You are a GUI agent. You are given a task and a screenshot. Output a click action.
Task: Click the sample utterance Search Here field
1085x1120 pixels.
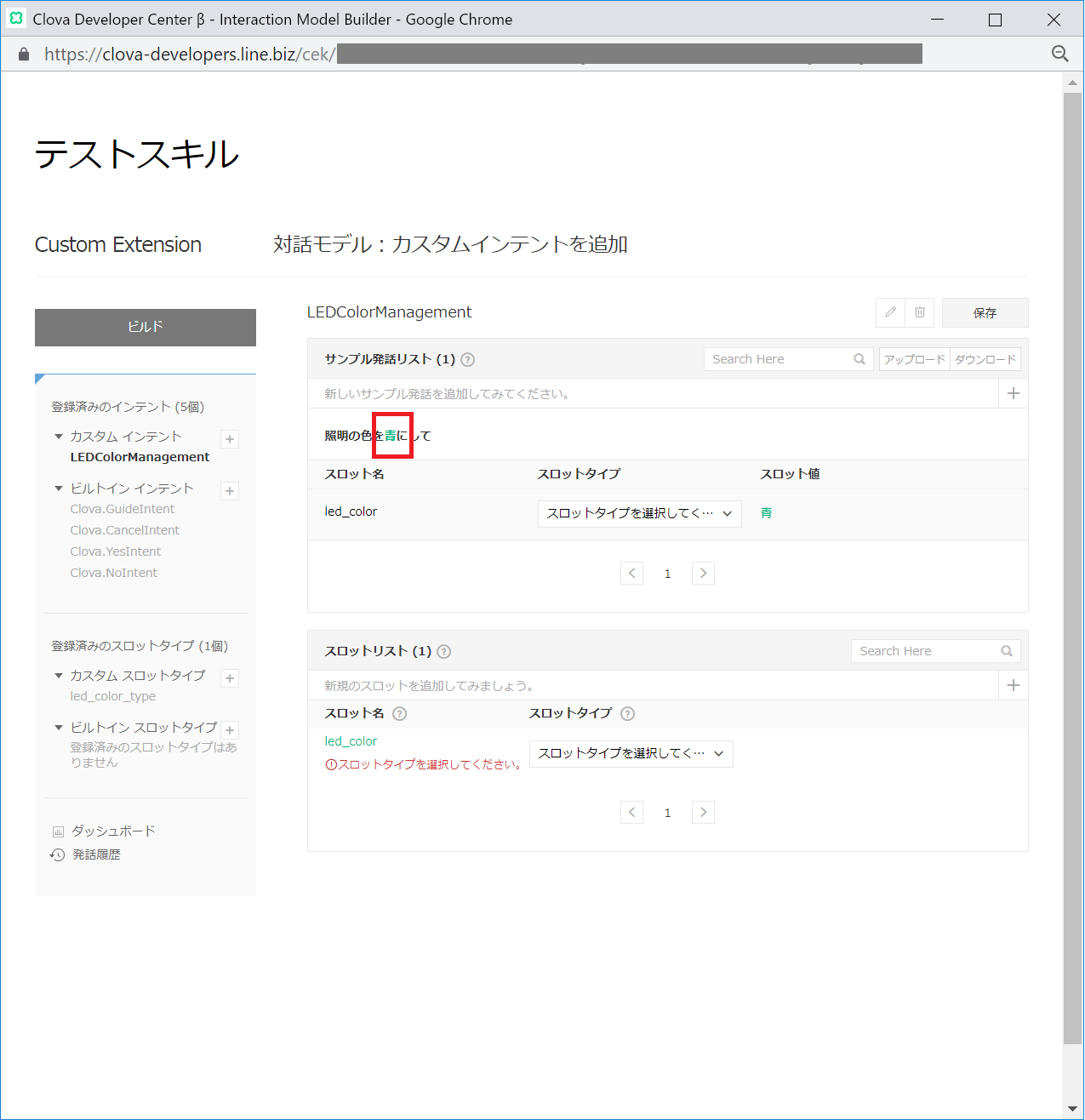[779, 359]
